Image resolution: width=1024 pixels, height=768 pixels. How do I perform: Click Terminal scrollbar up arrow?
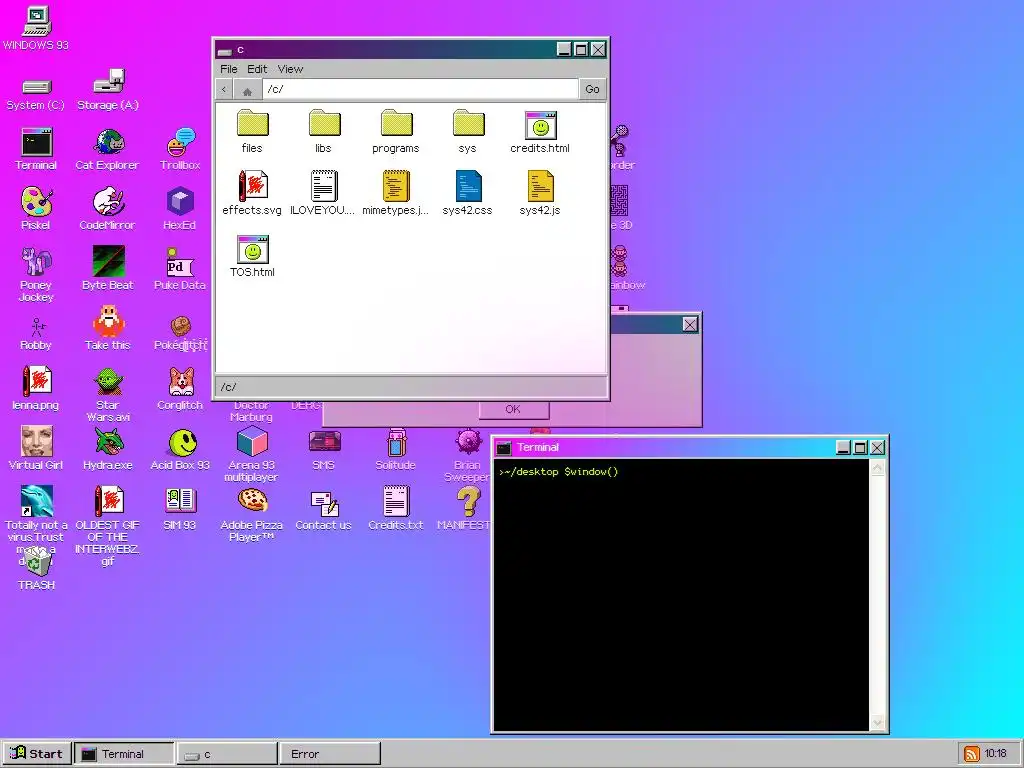click(x=878, y=468)
